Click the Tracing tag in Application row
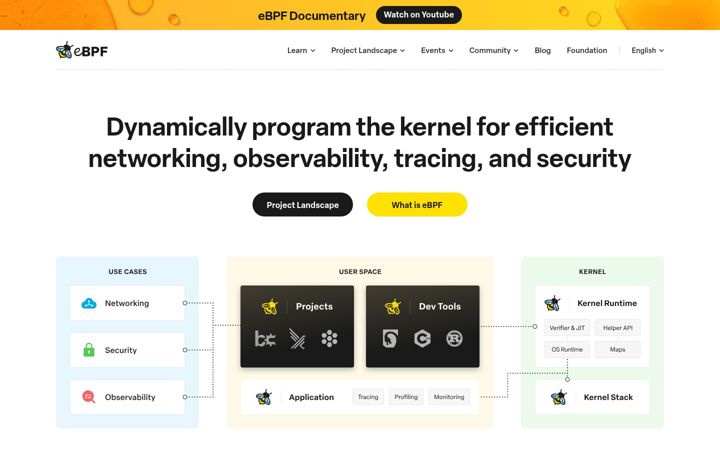The image size is (720, 450). click(368, 397)
